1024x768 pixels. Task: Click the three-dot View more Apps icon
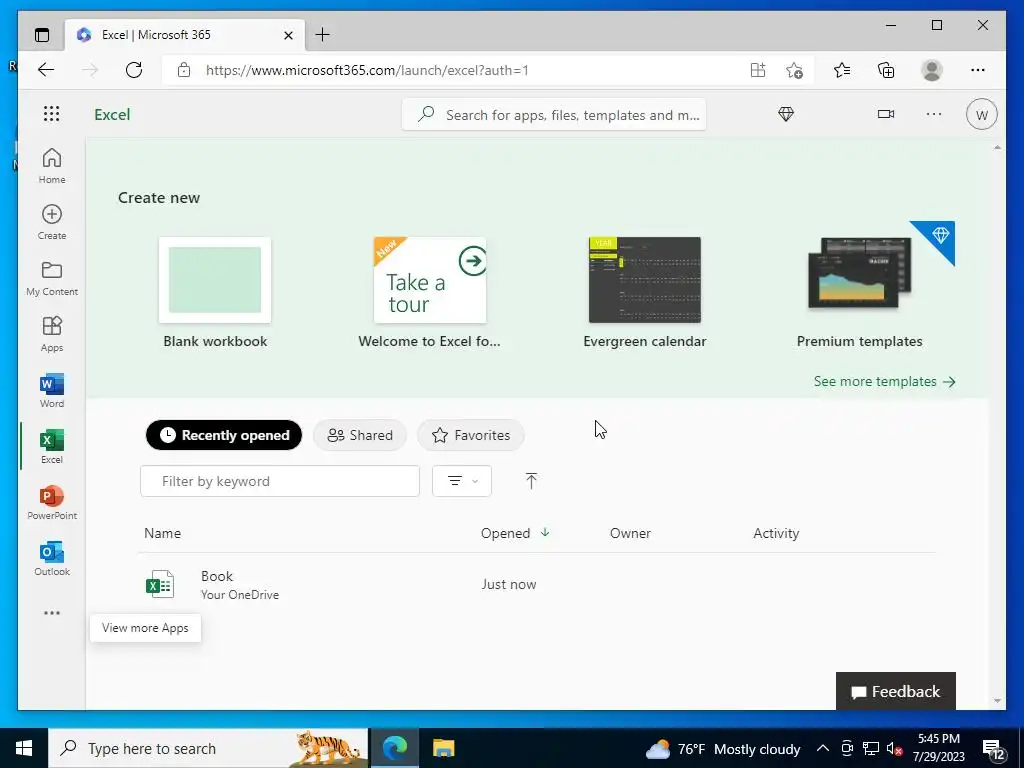pyautogui.click(x=52, y=613)
